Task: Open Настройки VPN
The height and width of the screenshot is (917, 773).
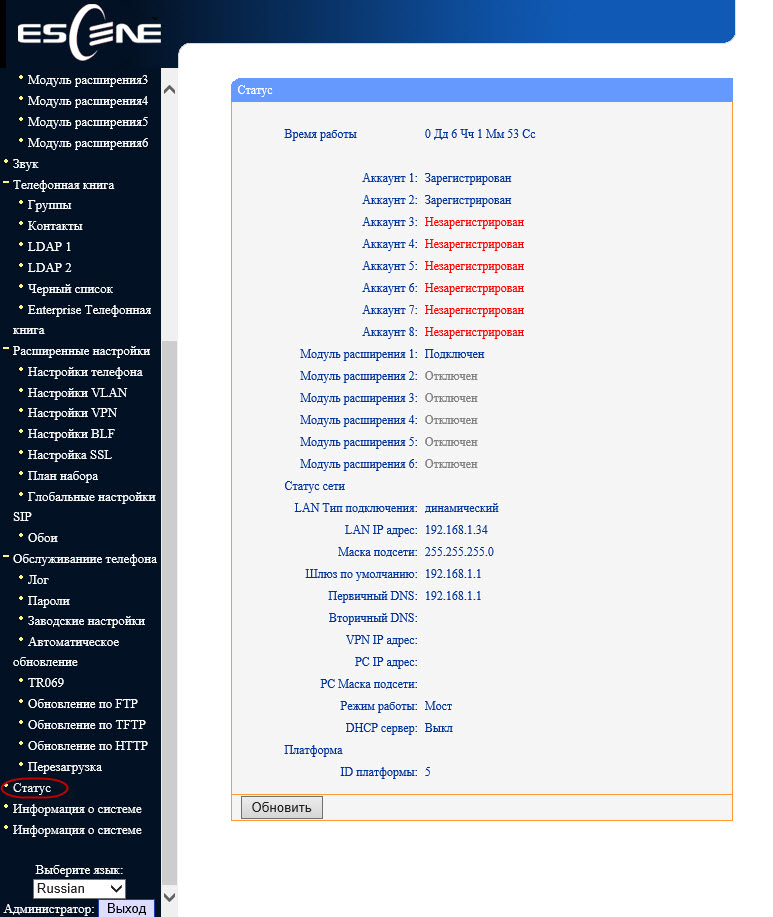Action: tap(72, 413)
